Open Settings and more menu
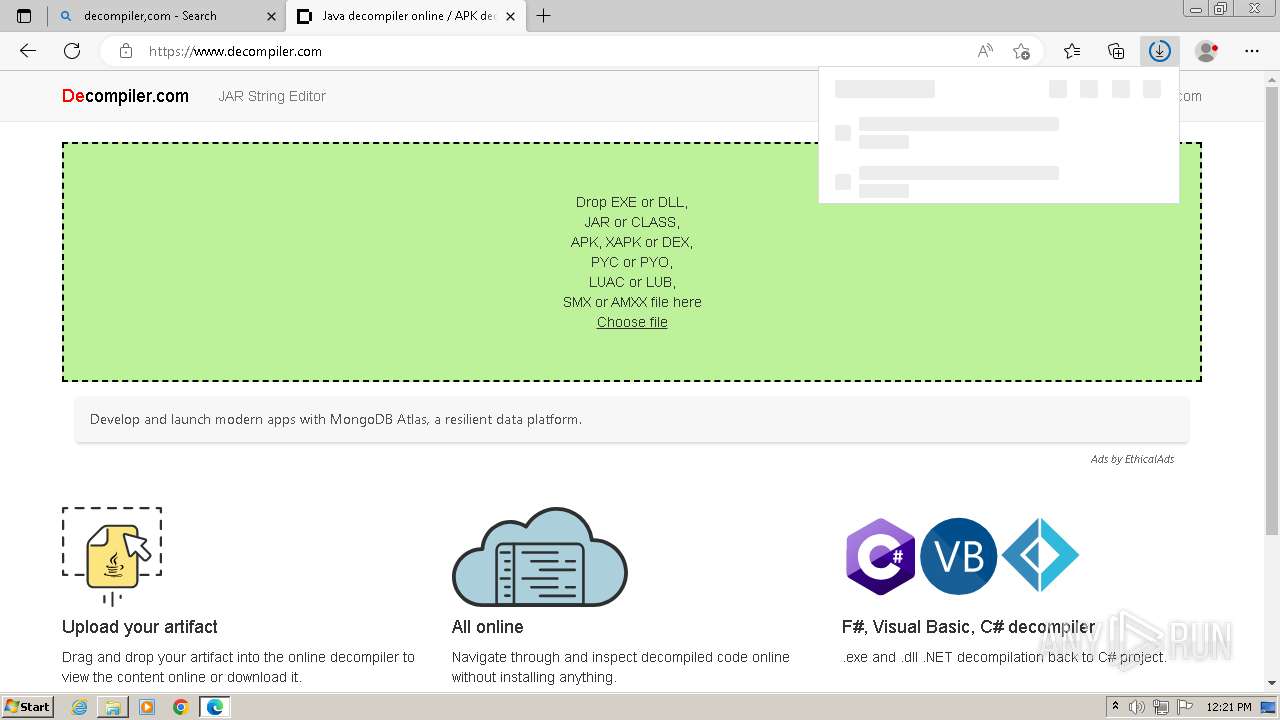Image resolution: width=1280 pixels, height=720 pixels. tap(1252, 51)
